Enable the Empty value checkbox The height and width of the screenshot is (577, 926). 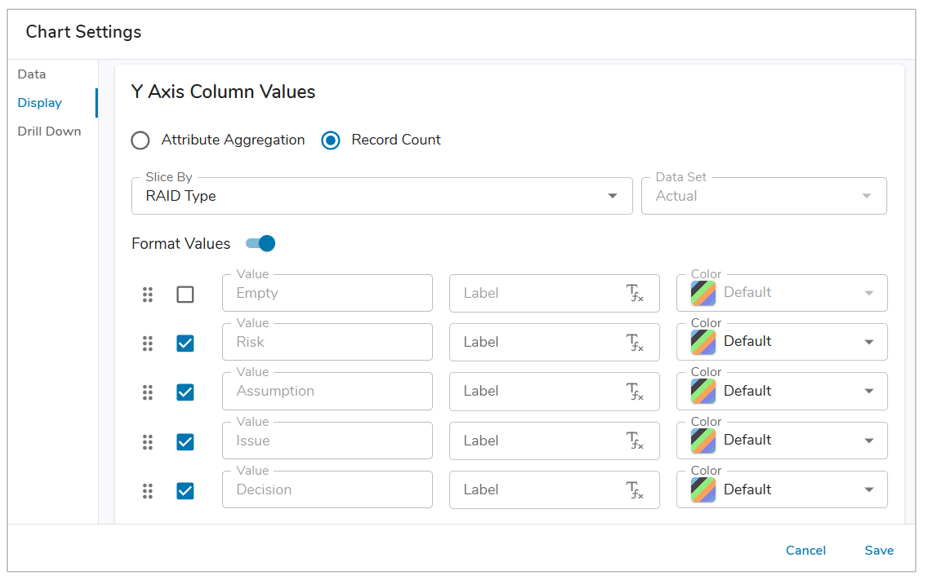tap(185, 294)
